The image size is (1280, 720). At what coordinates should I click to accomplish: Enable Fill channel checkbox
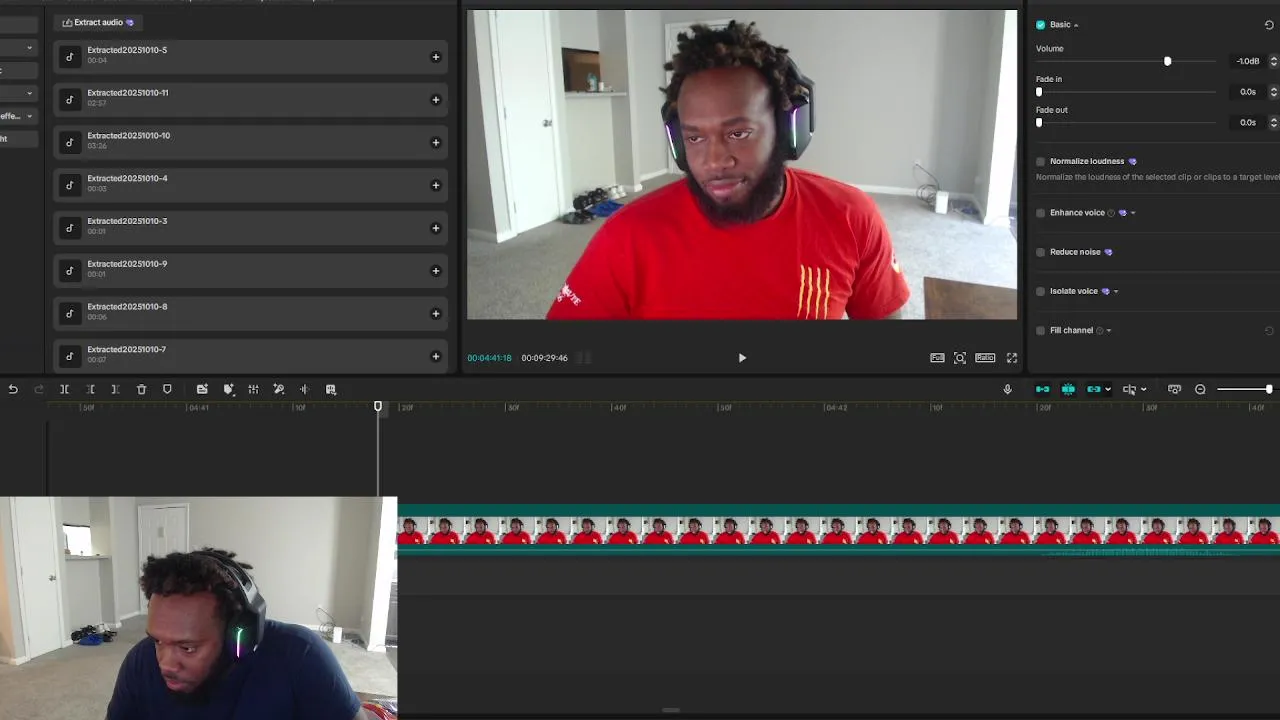click(1040, 331)
